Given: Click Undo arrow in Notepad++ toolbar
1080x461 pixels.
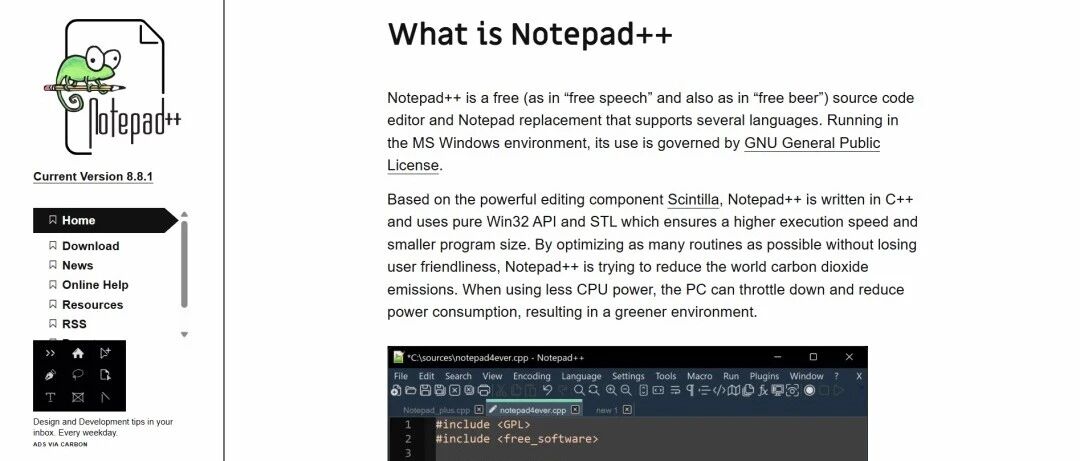Looking at the screenshot, I should pyautogui.click(x=547, y=390).
